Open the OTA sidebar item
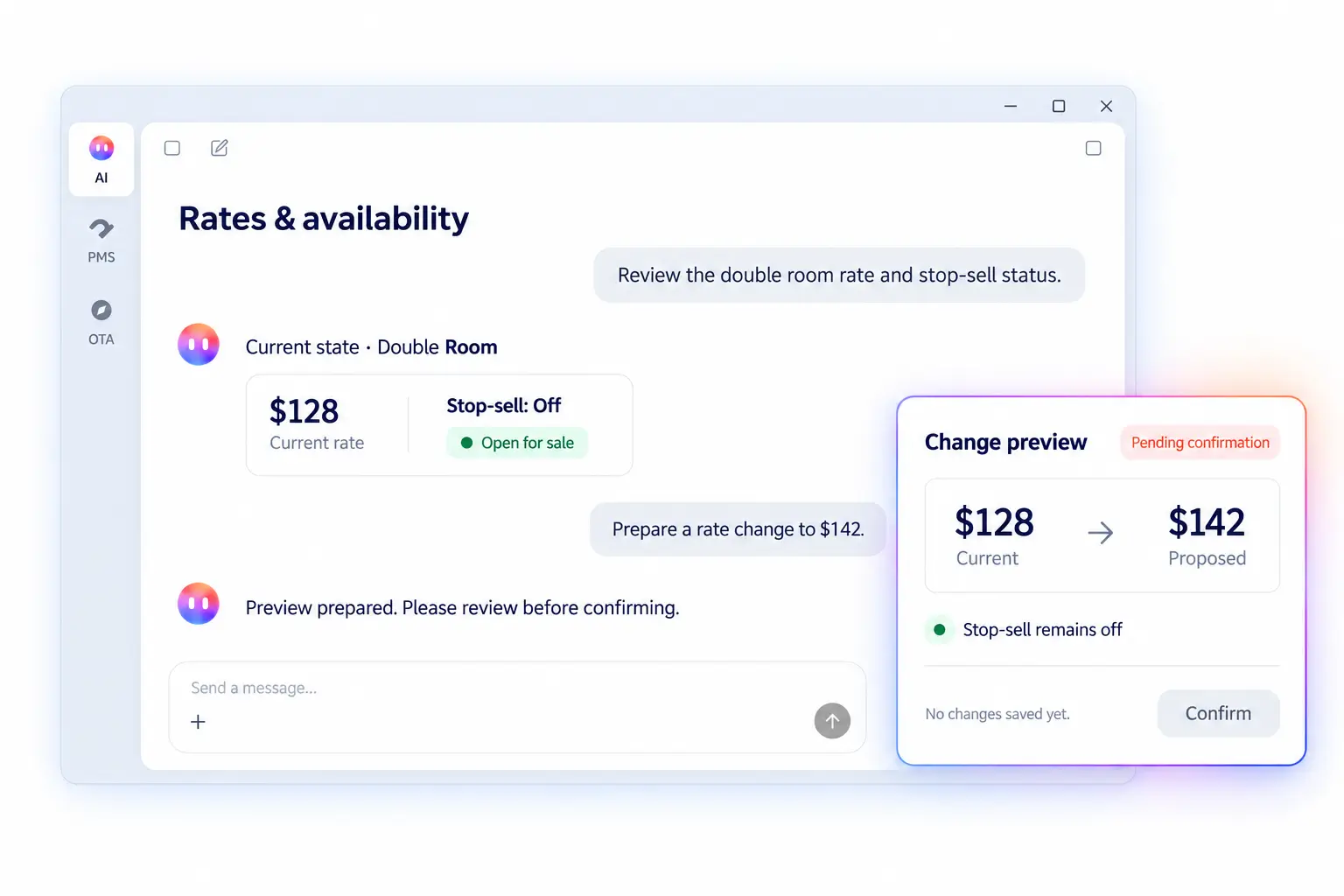1344x896 pixels. 101,322
